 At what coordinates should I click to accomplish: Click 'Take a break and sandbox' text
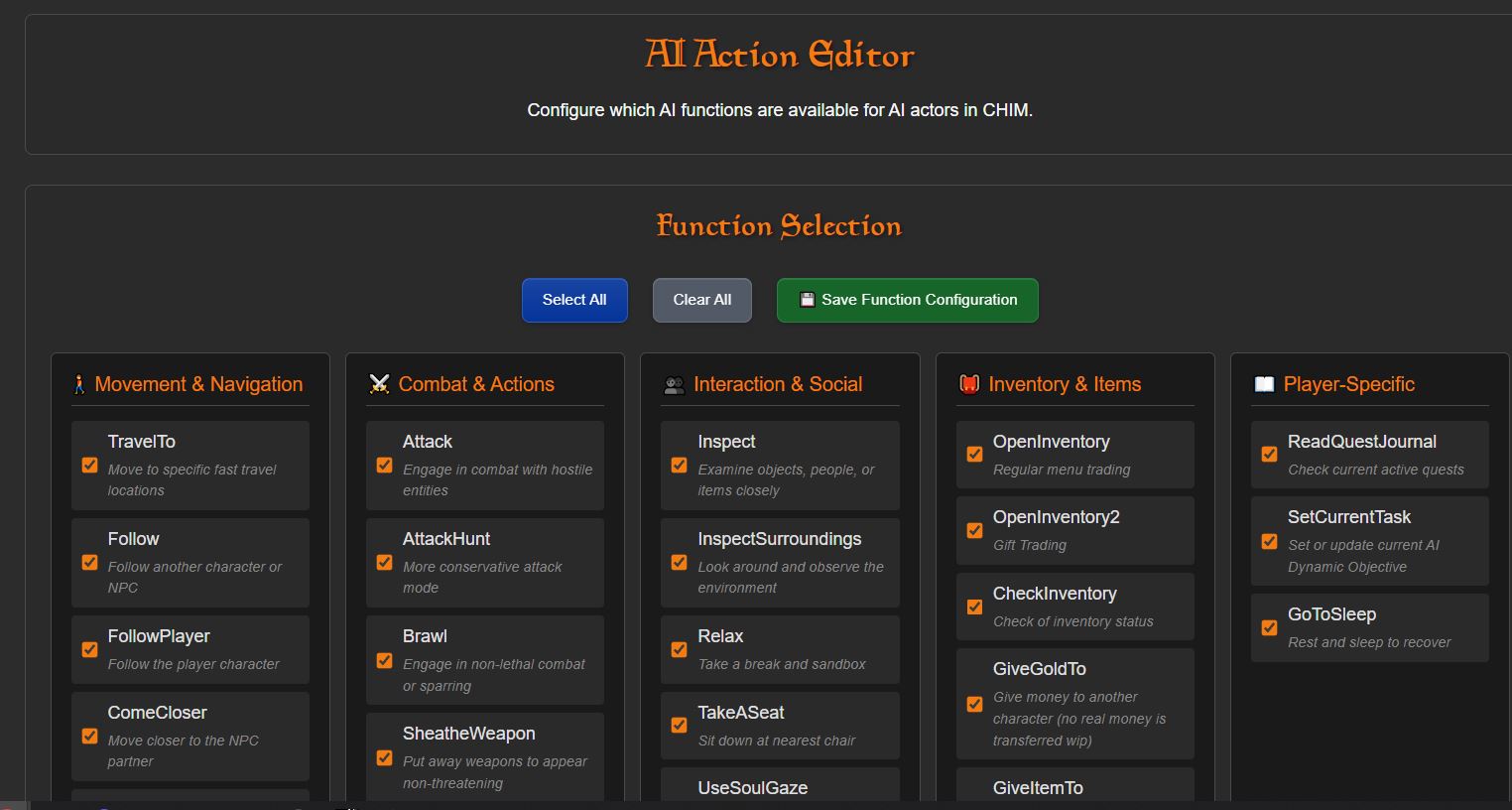point(782,664)
